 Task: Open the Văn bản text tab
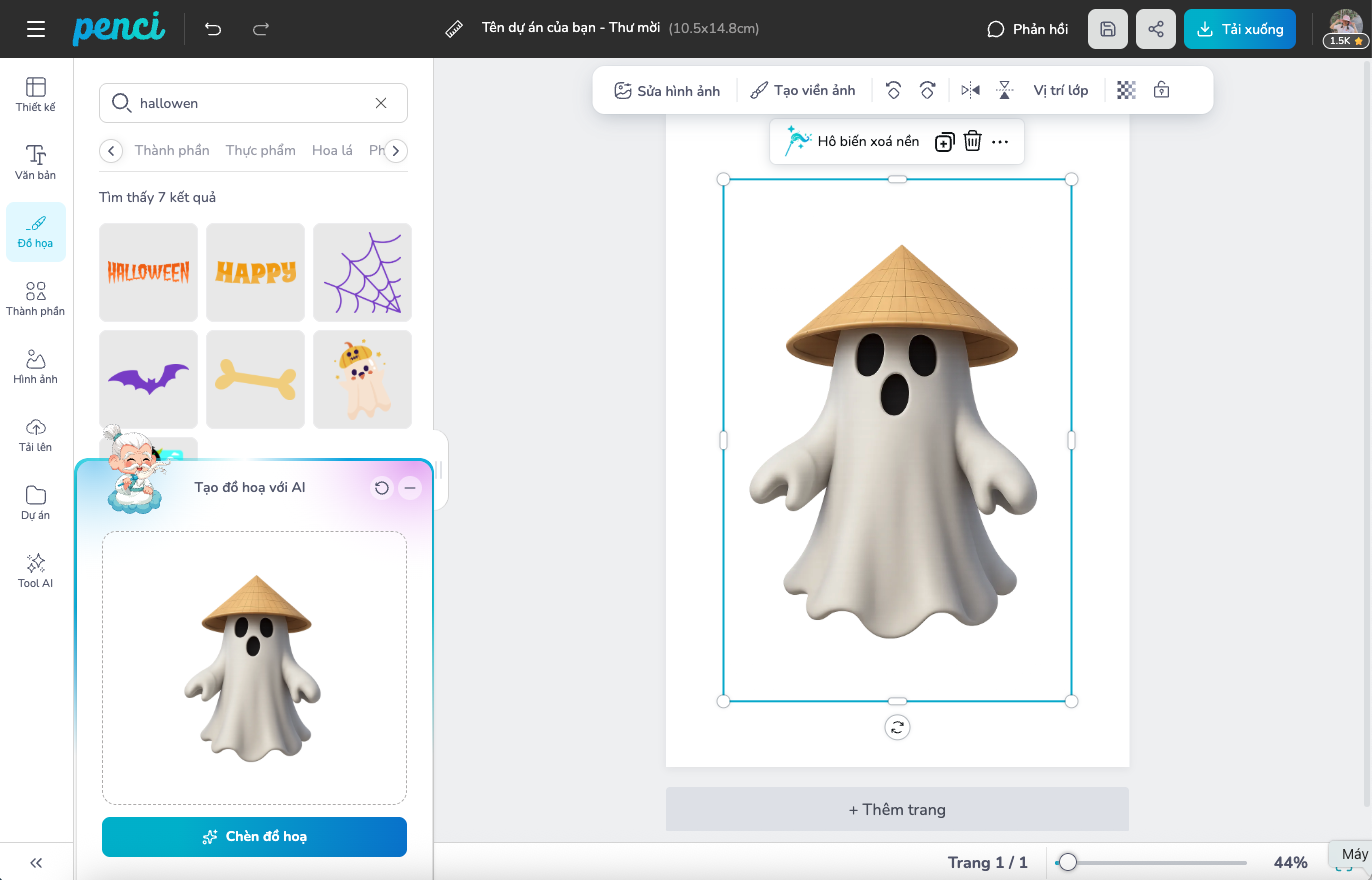click(36, 162)
